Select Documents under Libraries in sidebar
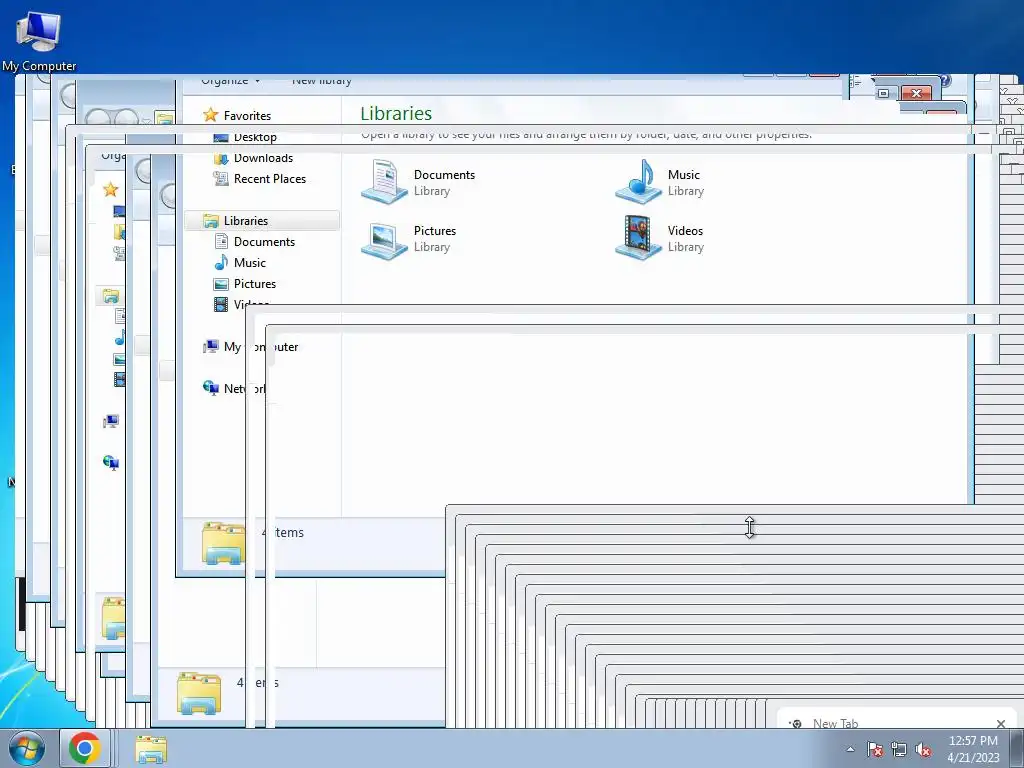Image resolution: width=1024 pixels, height=768 pixels. click(264, 242)
